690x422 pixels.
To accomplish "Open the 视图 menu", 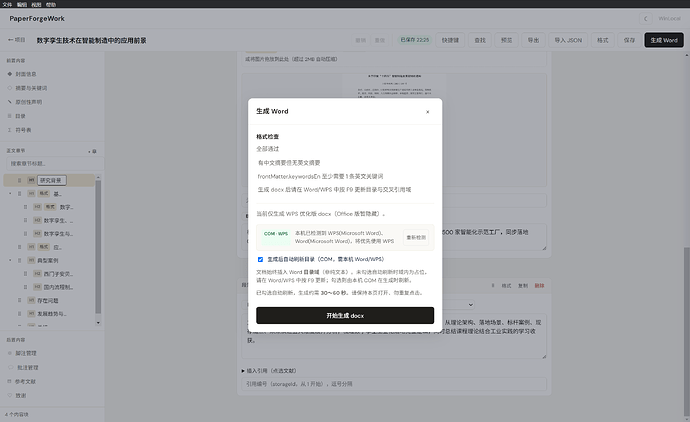I will pyautogui.click(x=36, y=4).
